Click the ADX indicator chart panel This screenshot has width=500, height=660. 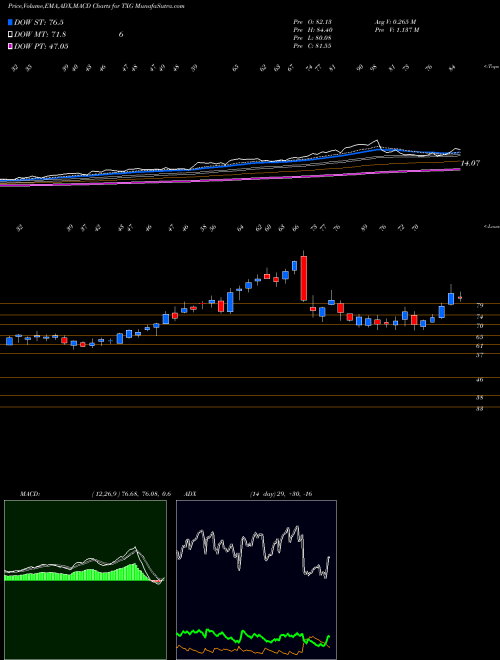click(256, 580)
